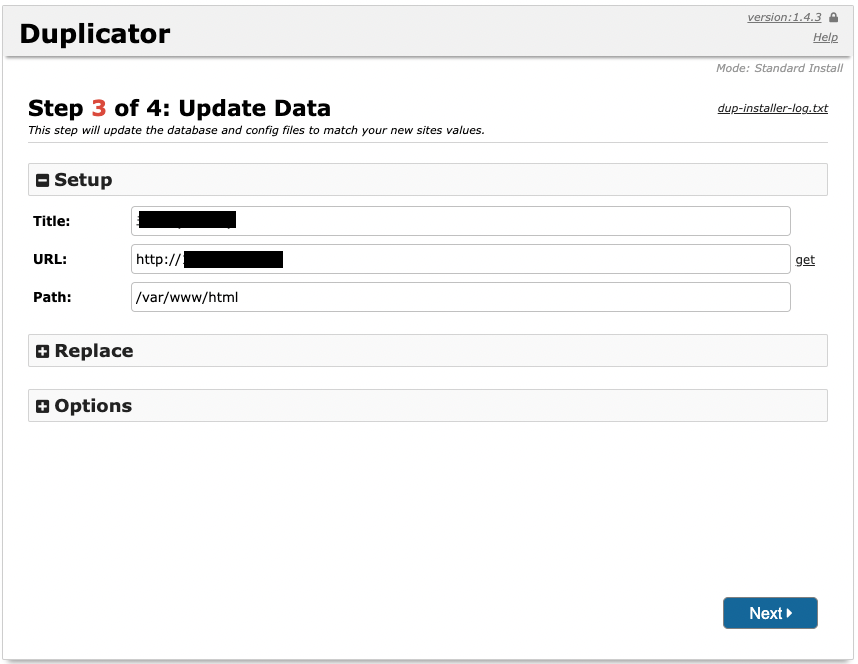858x664 pixels.
Task: Collapse the Setup section via minus icon
Action: click(42, 180)
